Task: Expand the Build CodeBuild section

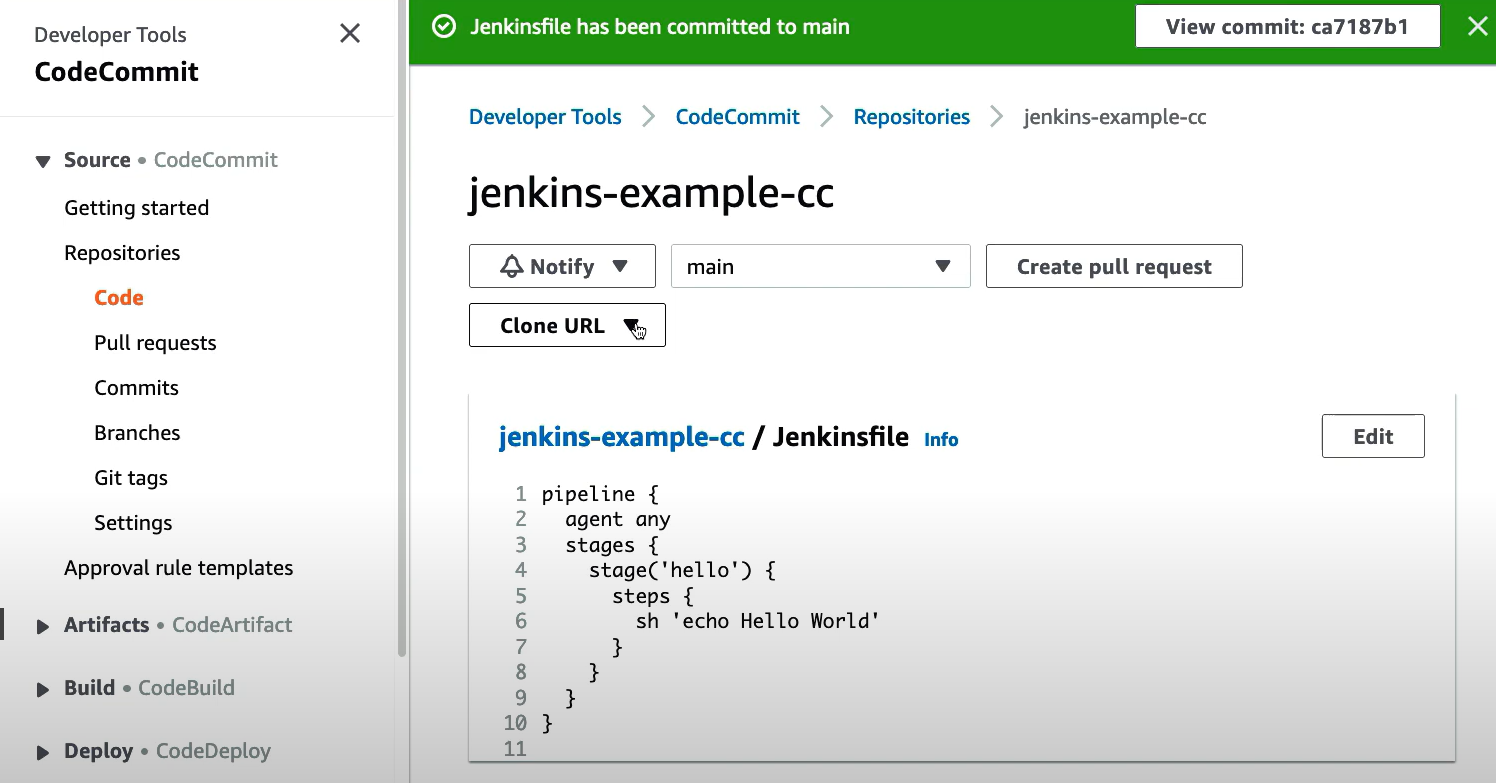Action: (43, 689)
